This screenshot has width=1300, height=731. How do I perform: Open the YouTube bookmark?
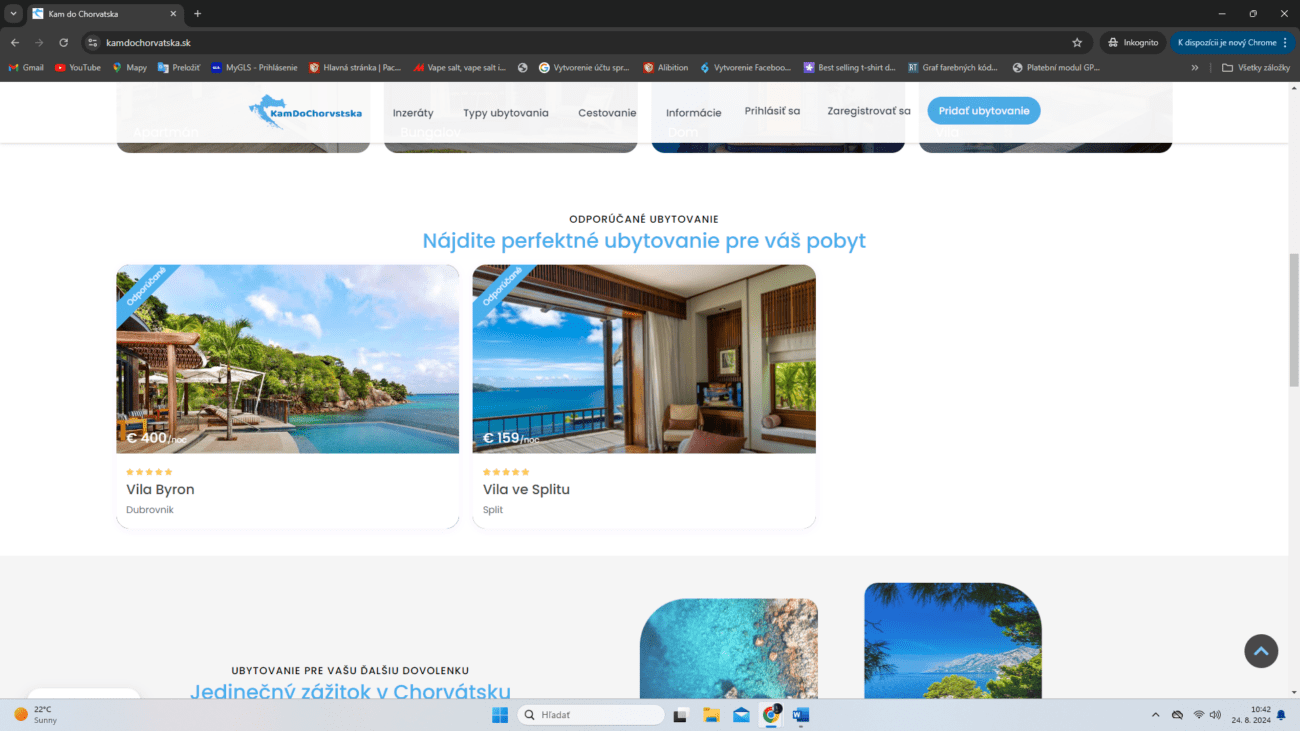tap(78, 68)
